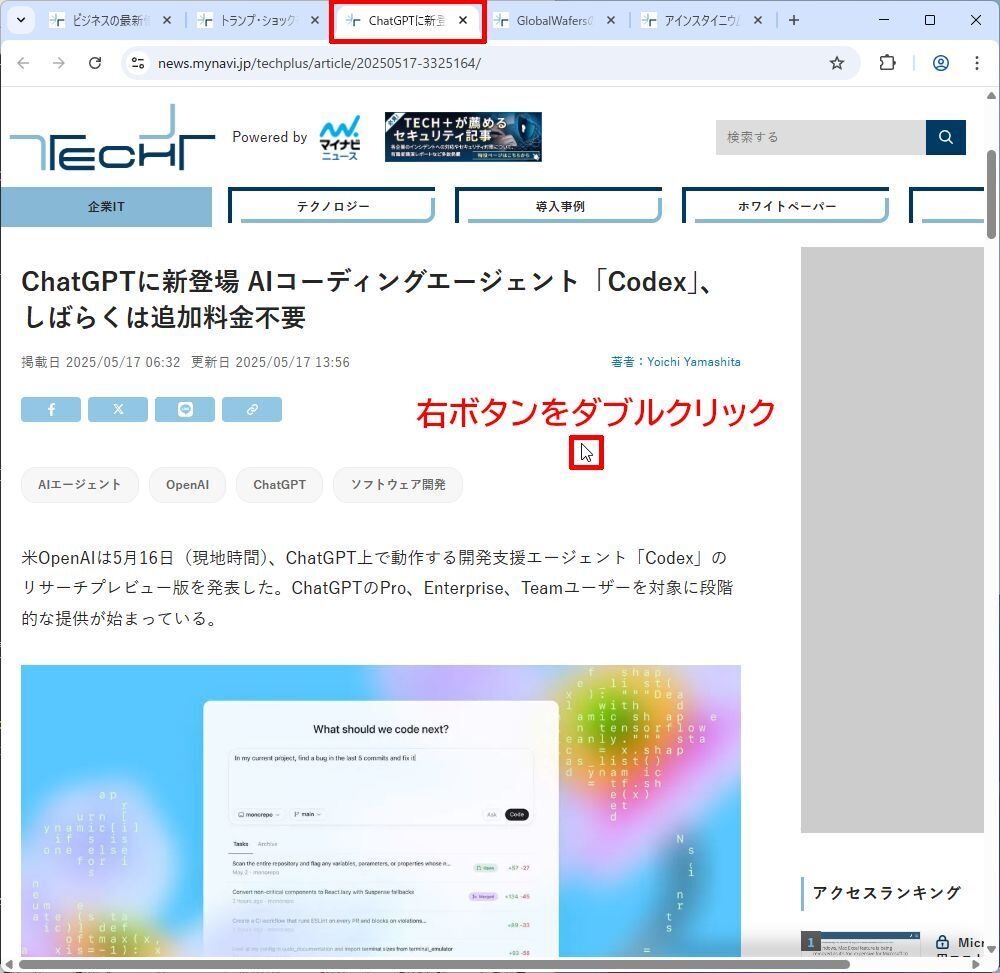Click the horizontal scrollbar thumb
The width and height of the screenshot is (1000, 973).
click(434, 964)
